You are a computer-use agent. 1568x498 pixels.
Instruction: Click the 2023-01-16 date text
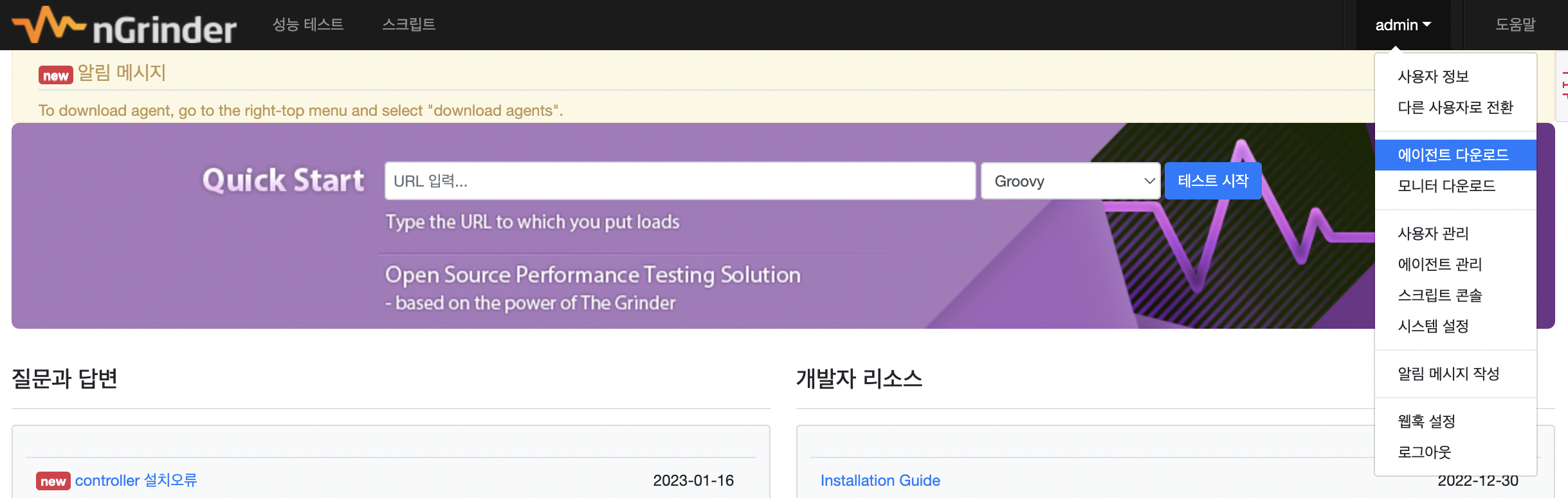tap(693, 481)
